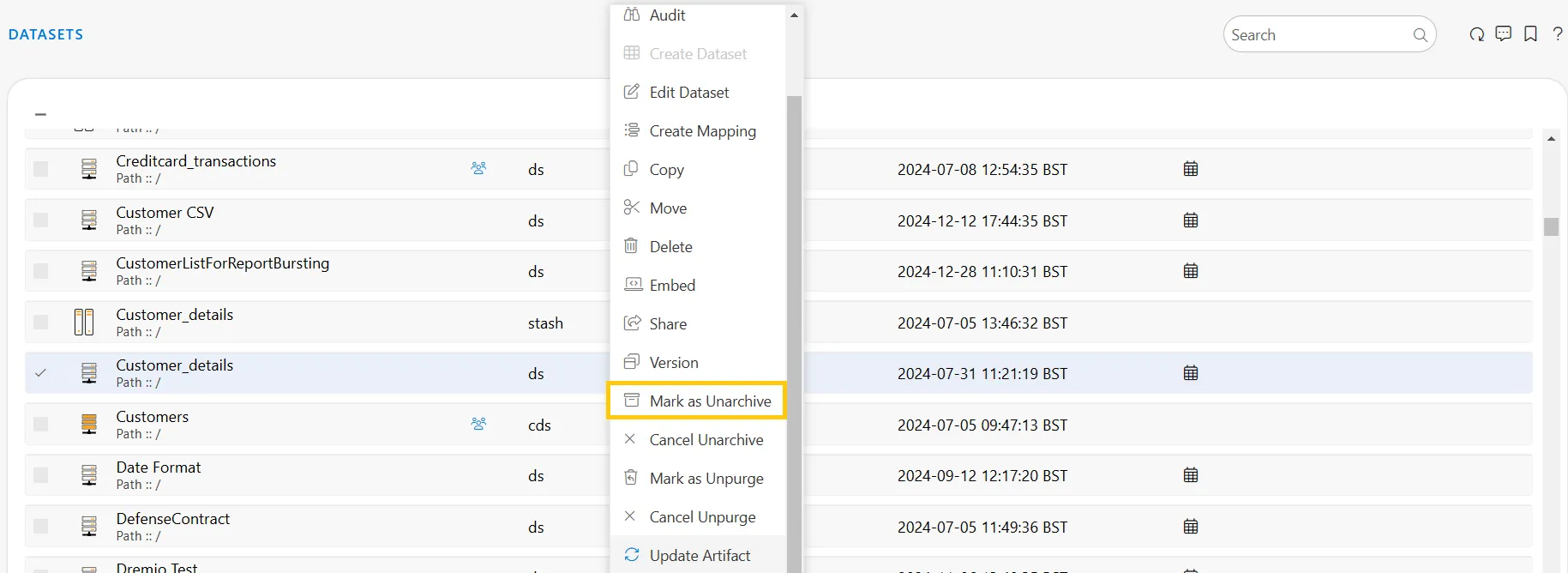Check the Date Format row checkbox
Viewport: 1568px width, 573px height.
tap(40, 475)
